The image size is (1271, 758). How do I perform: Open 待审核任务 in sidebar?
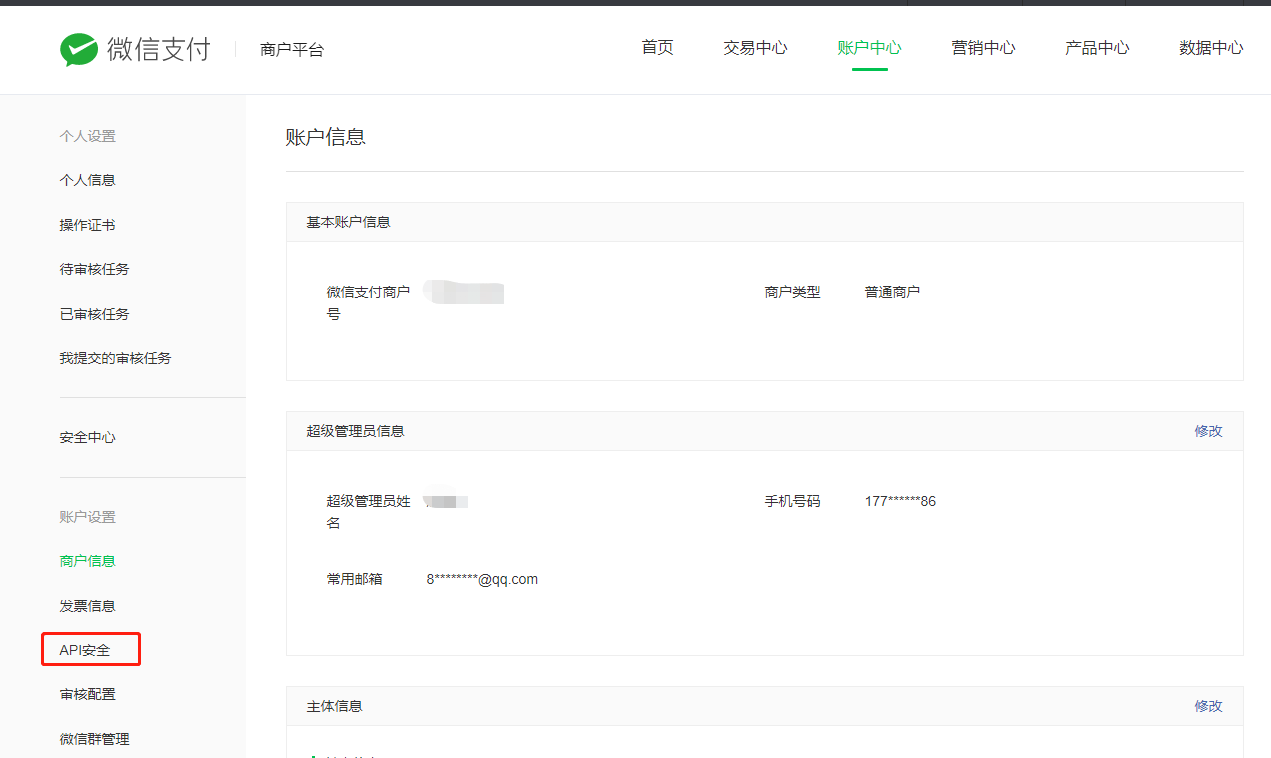coord(94,269)
